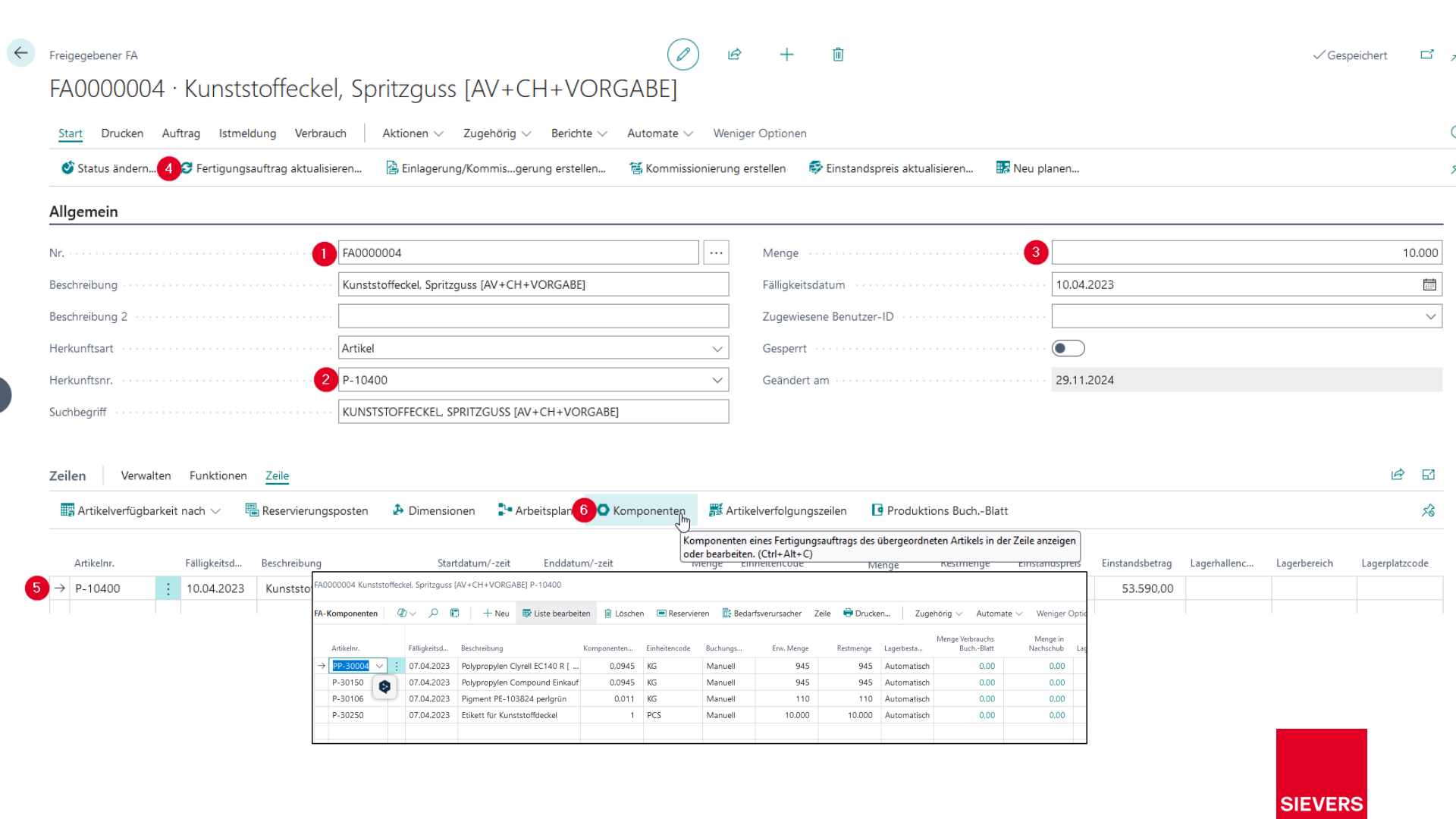Click search icon in FA-Komponenten
This screenshot has width=1456, height=819.
[433, 613]
